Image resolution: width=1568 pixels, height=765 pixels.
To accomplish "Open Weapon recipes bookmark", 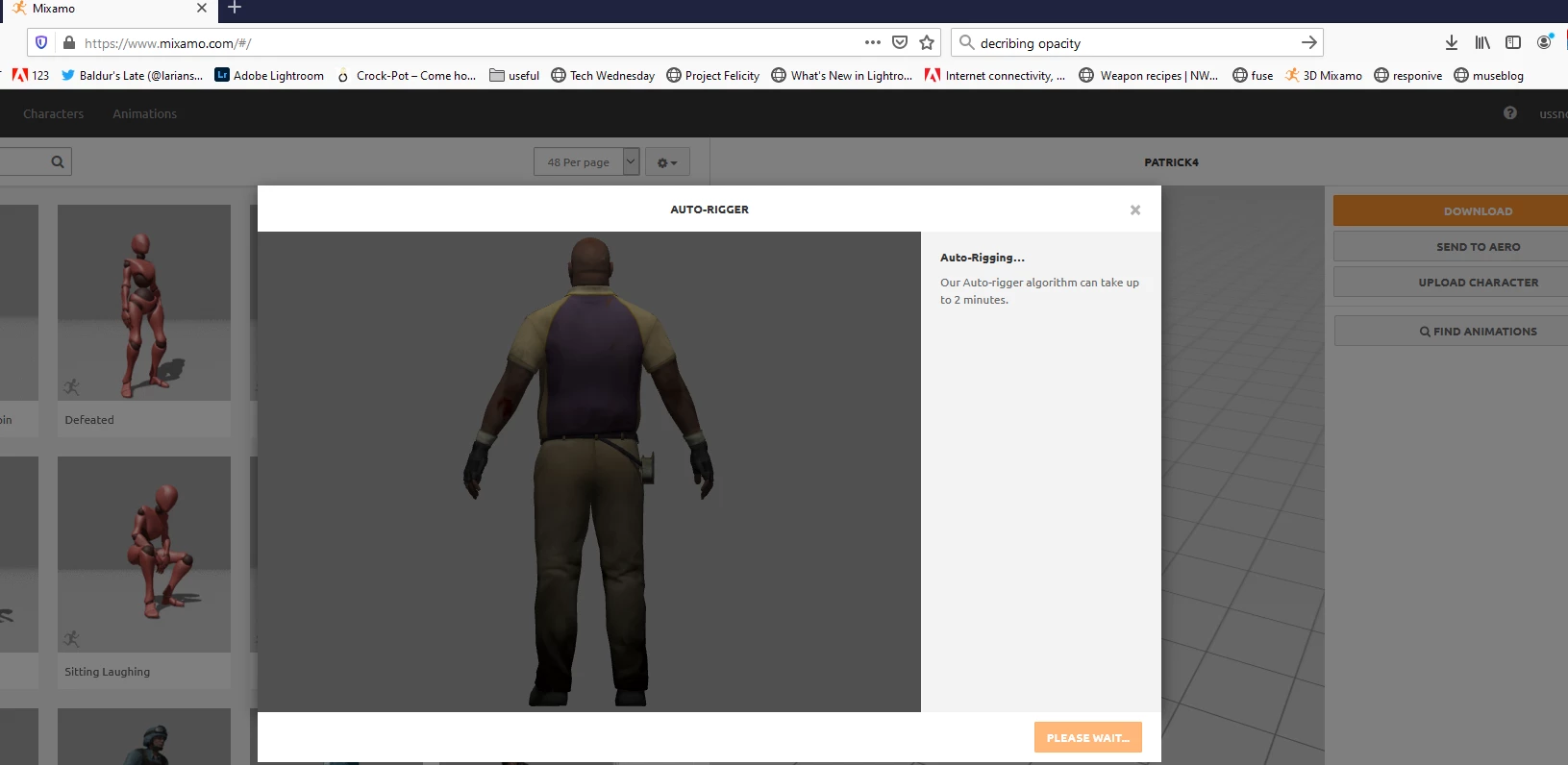I will (1149, 75).
